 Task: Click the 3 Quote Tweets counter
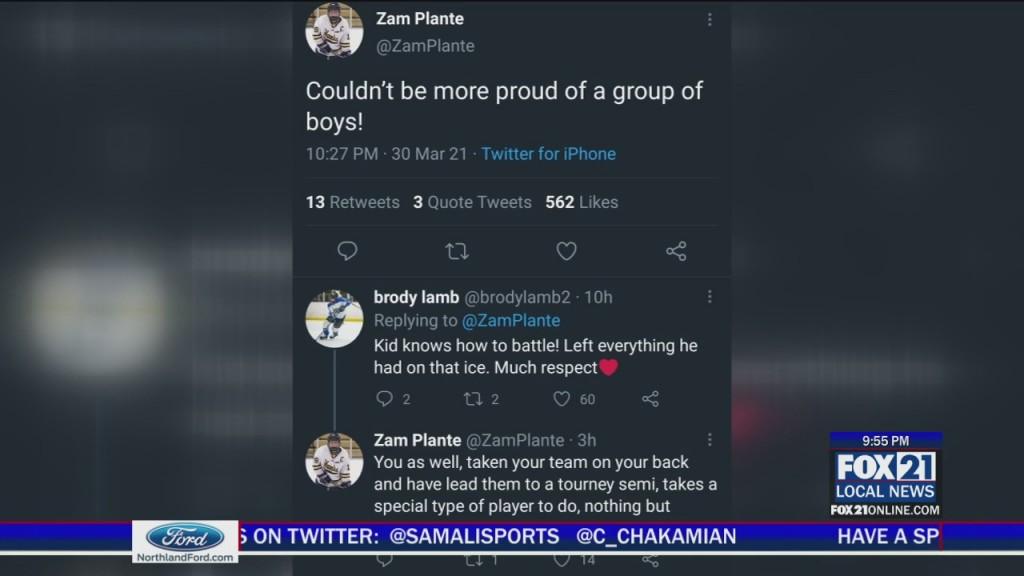471,202
